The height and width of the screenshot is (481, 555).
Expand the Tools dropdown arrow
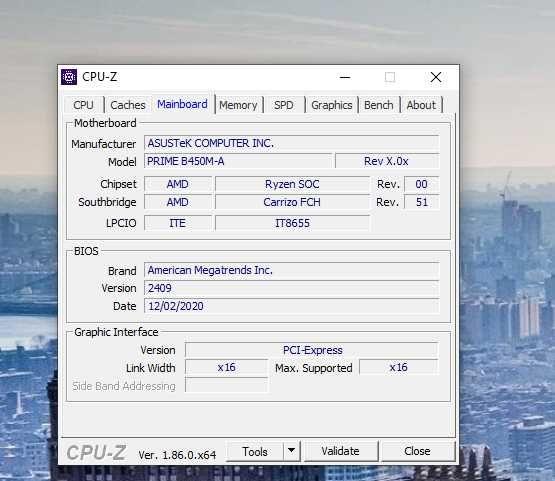point(292,451)
